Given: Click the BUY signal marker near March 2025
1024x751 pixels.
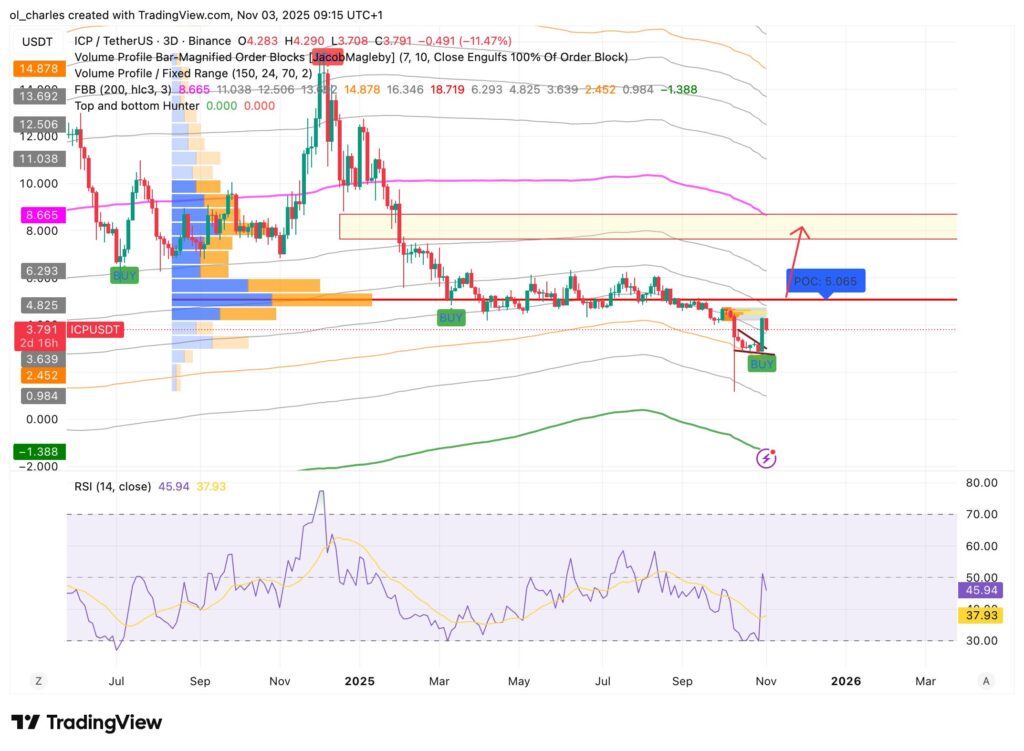Looking at the screenshot, I should pyautogui.click(x=451, y=317).
